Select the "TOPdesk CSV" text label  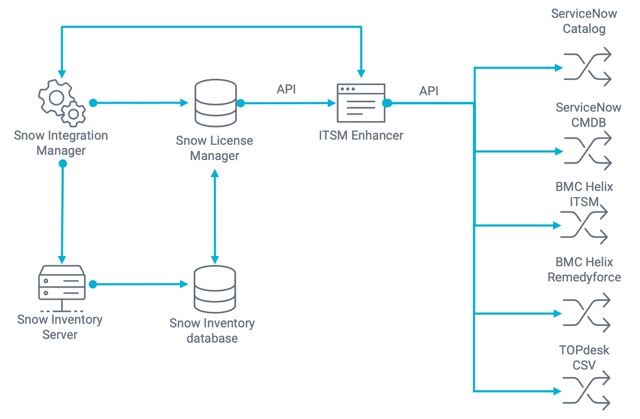click(583, 357)
